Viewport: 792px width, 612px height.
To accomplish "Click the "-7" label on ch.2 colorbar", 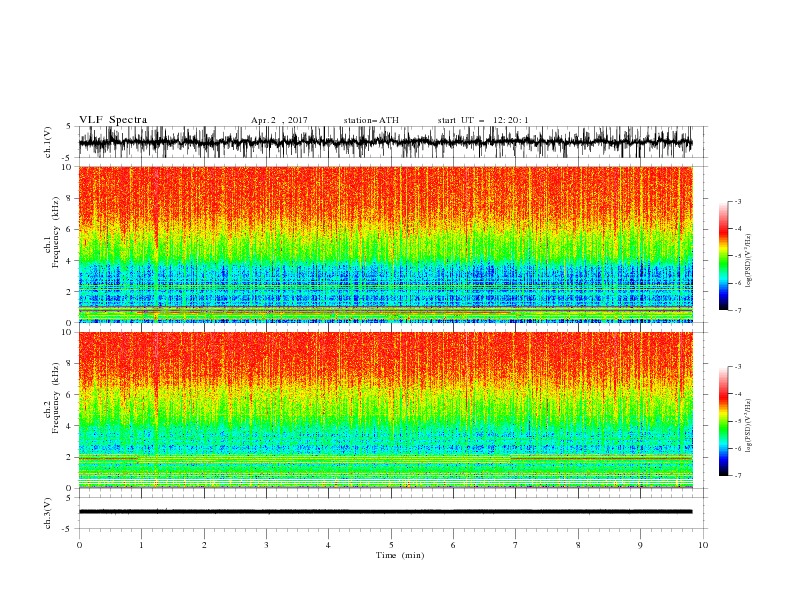I will pyautogui.click(x=737, y=476).
